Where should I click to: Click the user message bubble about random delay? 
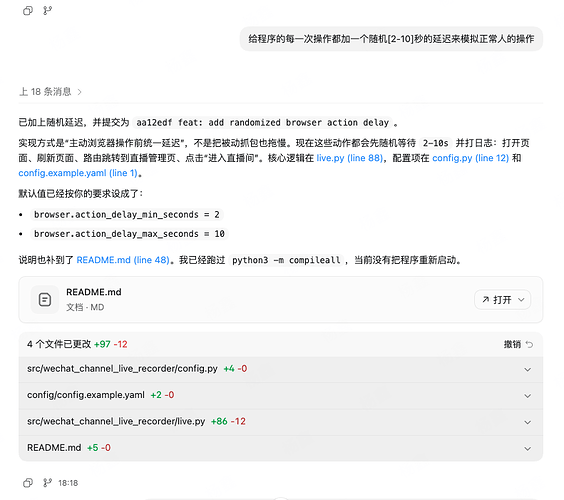pyautogui.click(x=391, y=39)
